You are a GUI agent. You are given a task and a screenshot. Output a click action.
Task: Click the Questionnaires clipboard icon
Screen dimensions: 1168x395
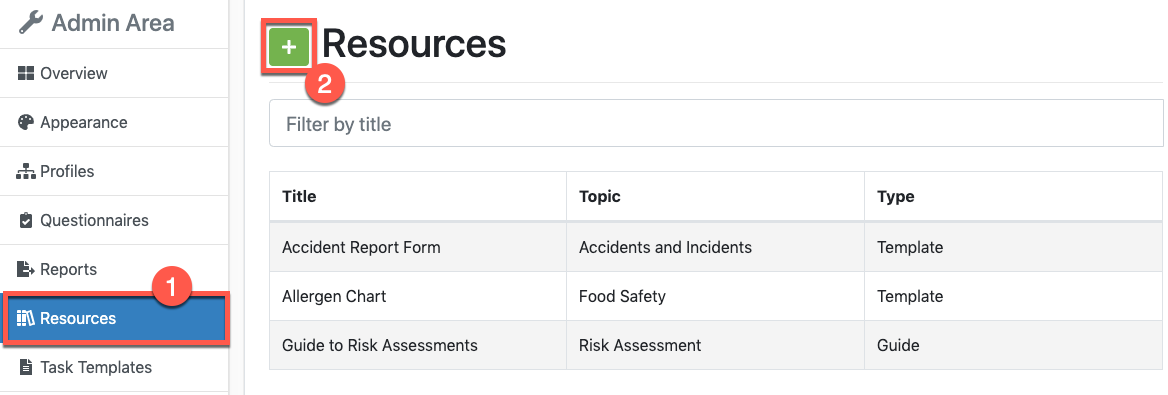(26, 221)
